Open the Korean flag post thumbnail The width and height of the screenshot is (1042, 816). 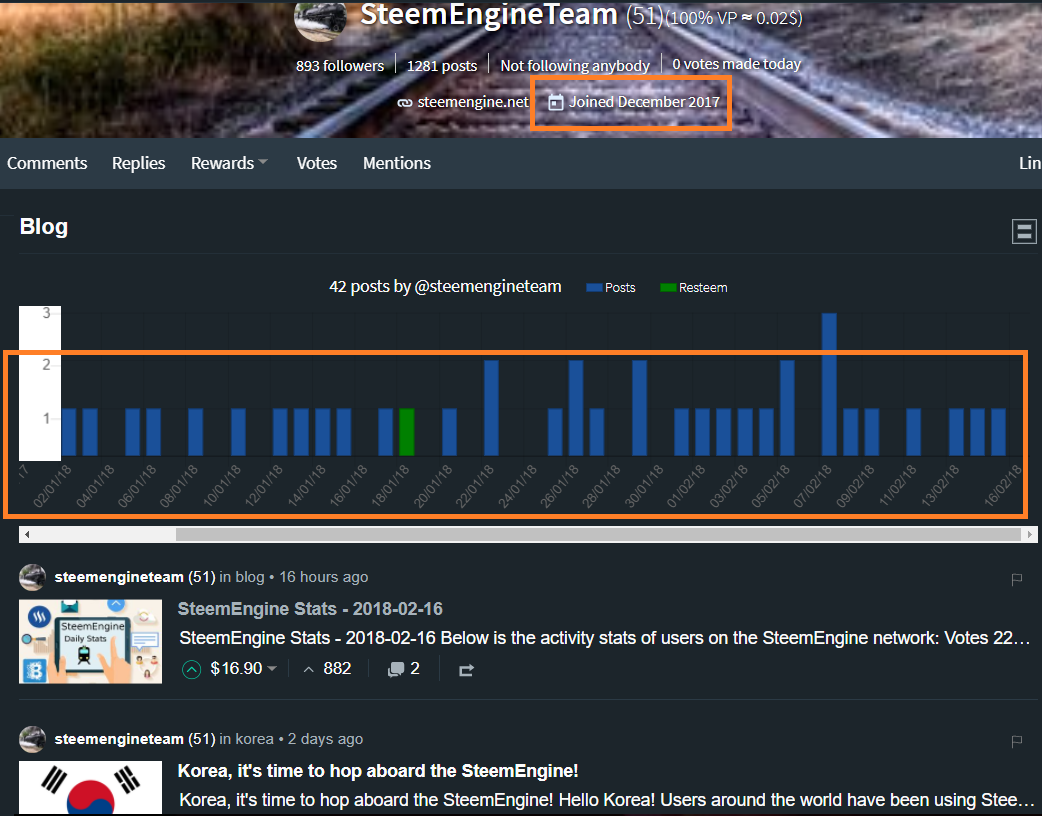tap(90, 787)
